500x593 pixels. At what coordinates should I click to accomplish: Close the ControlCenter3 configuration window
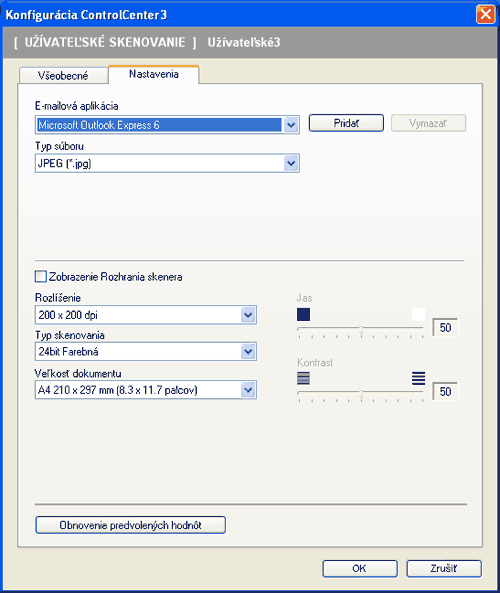click(486, 15)
